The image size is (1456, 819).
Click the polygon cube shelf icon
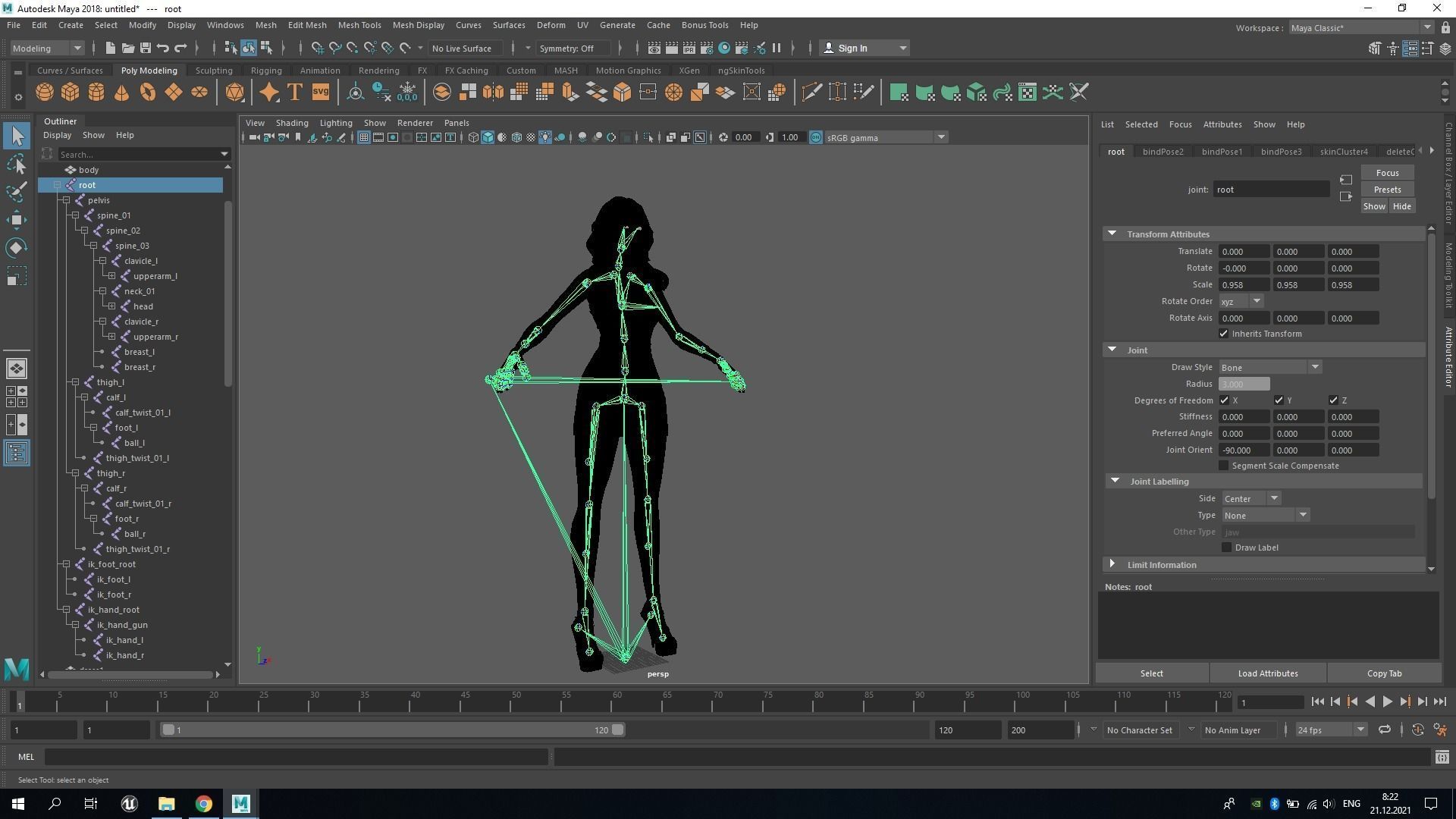[x=71, y=93]
